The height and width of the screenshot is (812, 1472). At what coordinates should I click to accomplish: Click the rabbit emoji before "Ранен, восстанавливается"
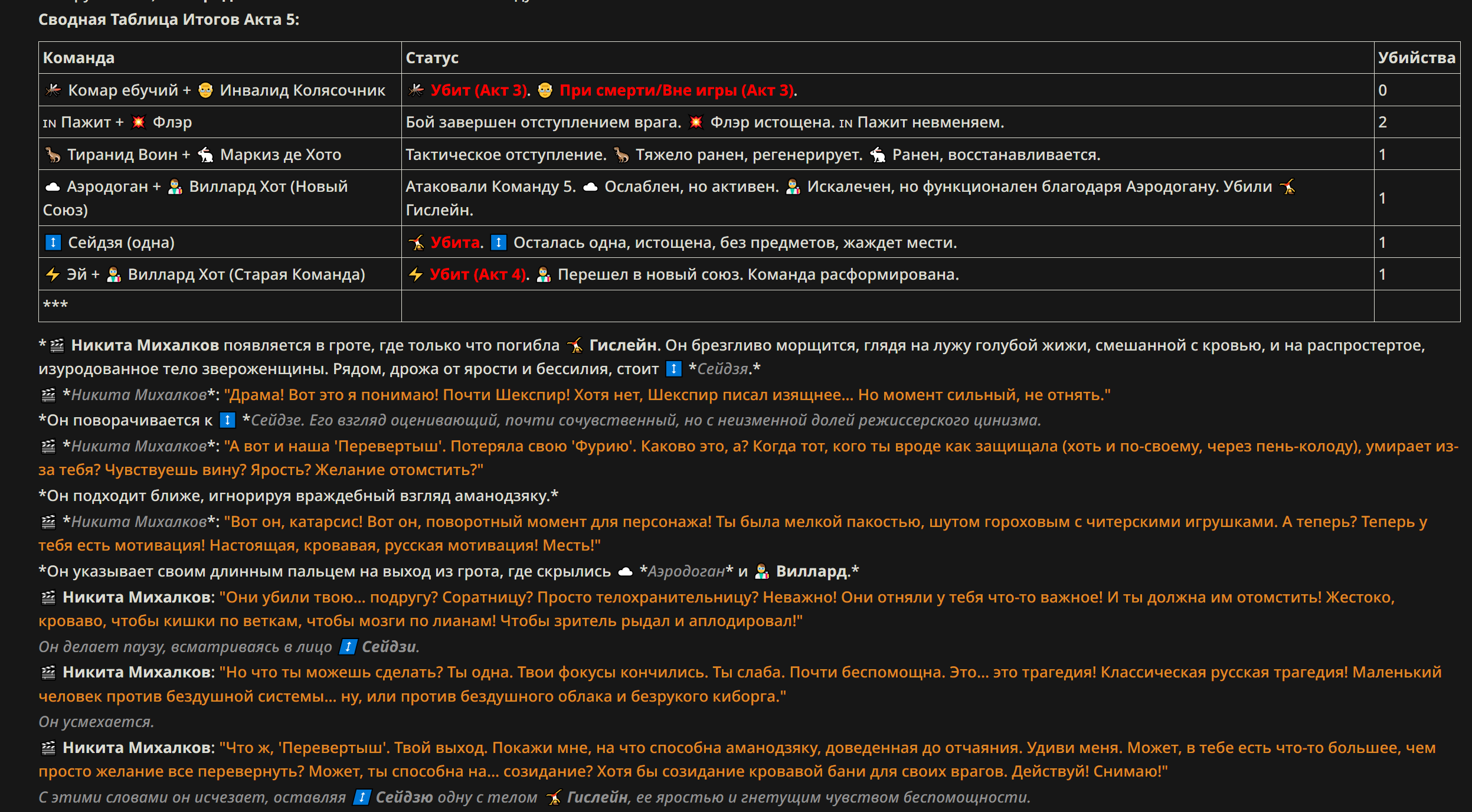tap(878, 155)
